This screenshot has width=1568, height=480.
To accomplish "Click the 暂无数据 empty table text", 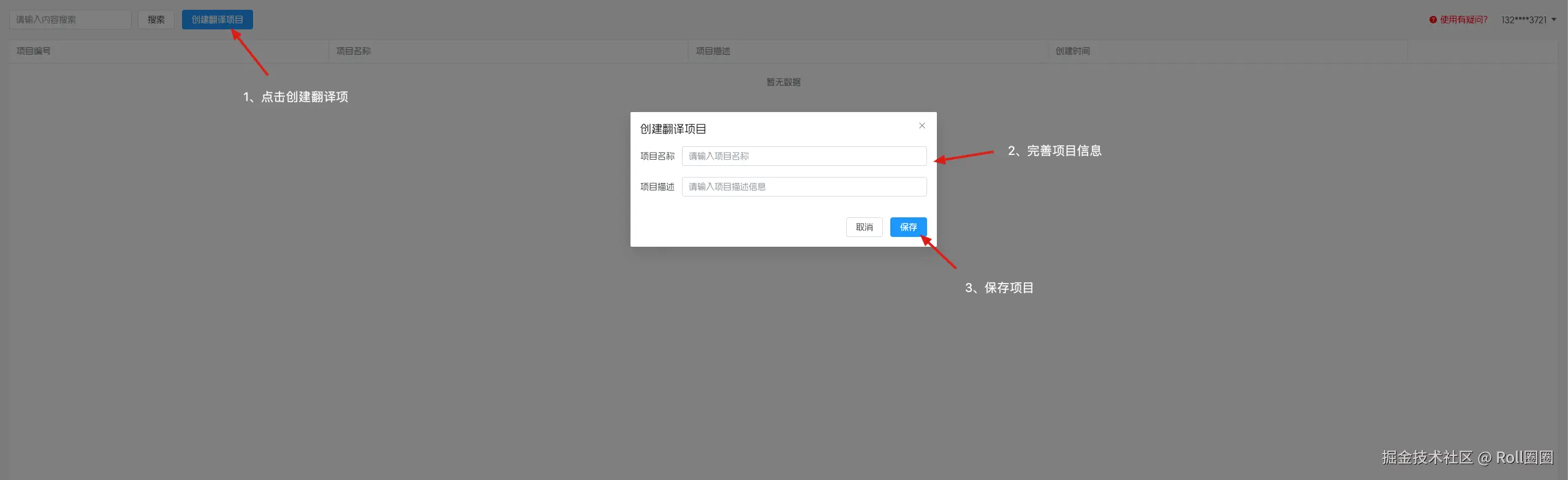I will pos(783,82).
